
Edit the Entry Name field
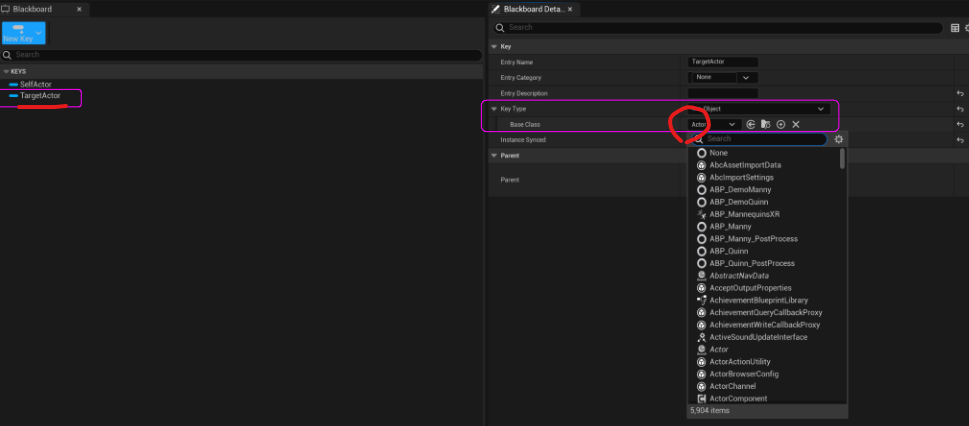722,62
